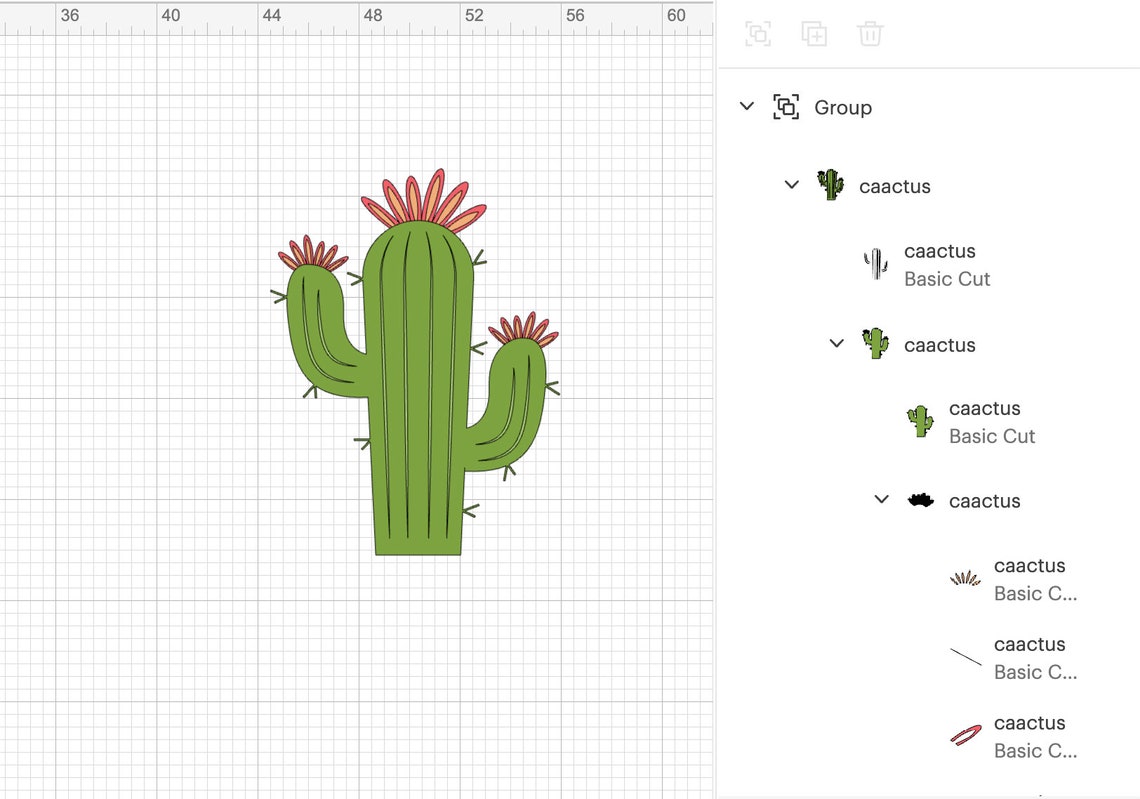Click the Group icon beside the Group label

tap(787, 106)
